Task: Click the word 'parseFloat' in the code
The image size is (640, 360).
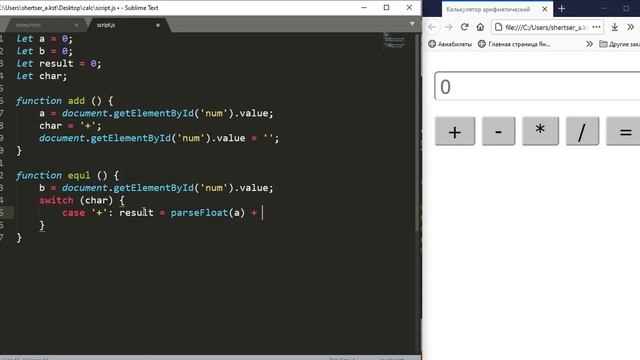Action: pos(200,213)
